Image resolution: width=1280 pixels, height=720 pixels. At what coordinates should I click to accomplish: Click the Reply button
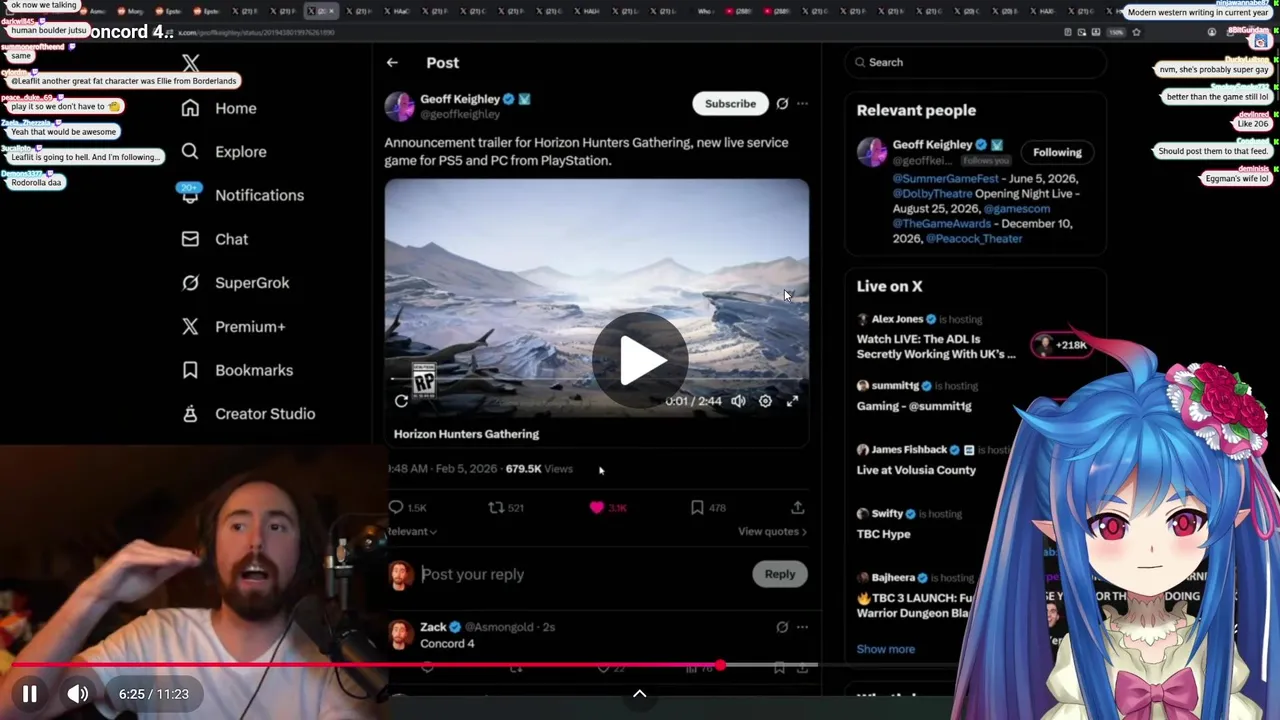(x=780, y=574)
